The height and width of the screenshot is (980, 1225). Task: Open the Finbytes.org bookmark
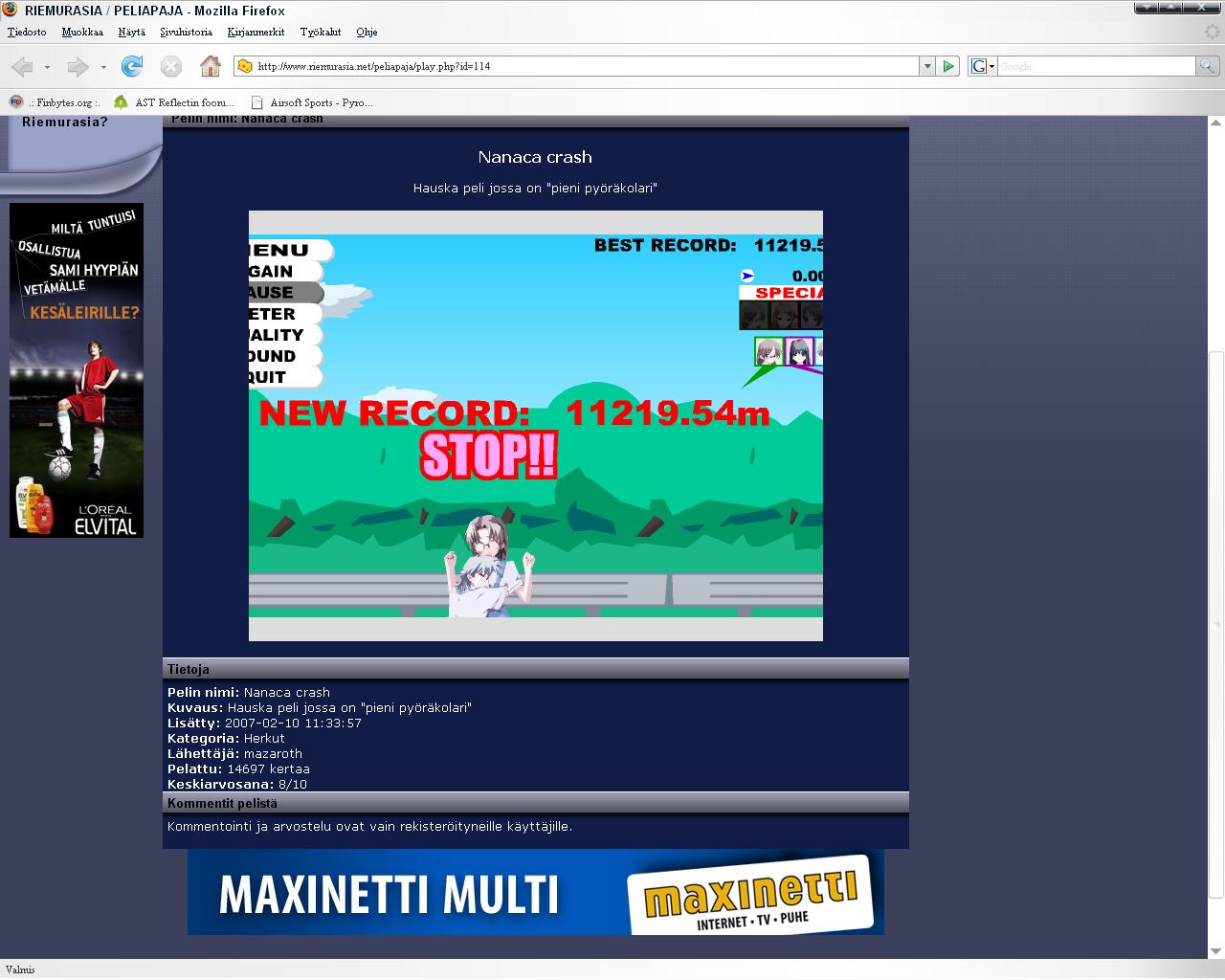click(56, 102)
